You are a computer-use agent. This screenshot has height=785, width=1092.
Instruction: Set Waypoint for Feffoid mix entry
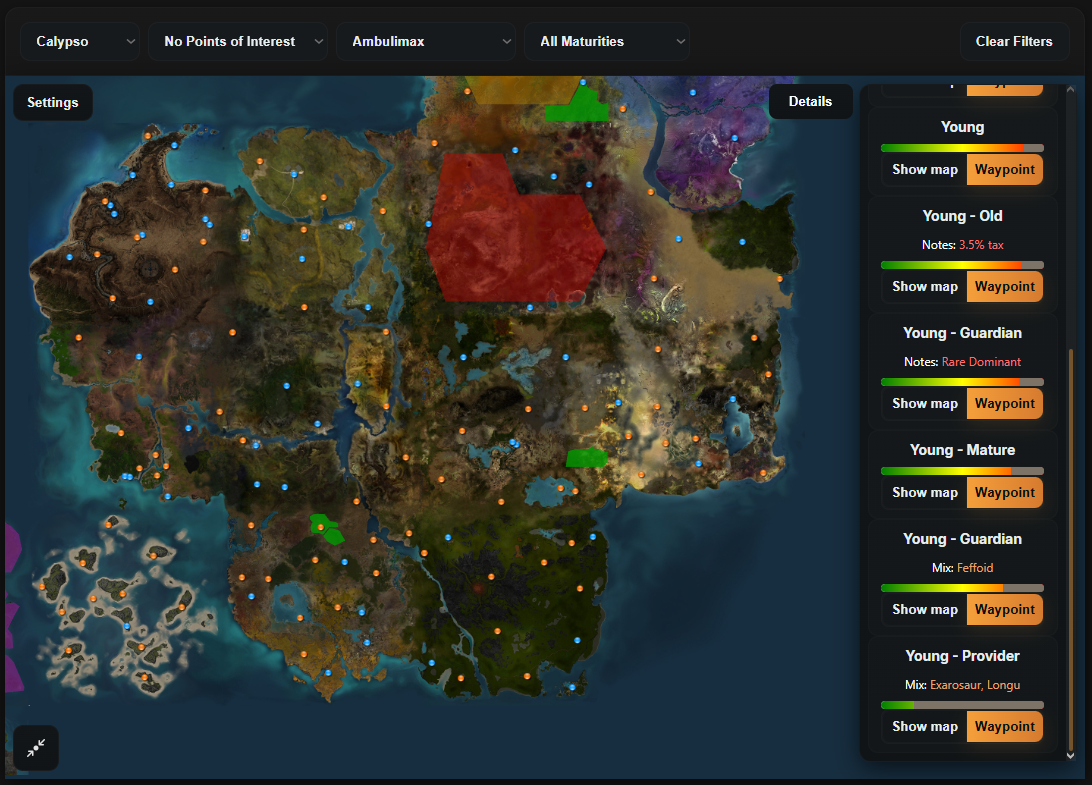[1004, 609]
